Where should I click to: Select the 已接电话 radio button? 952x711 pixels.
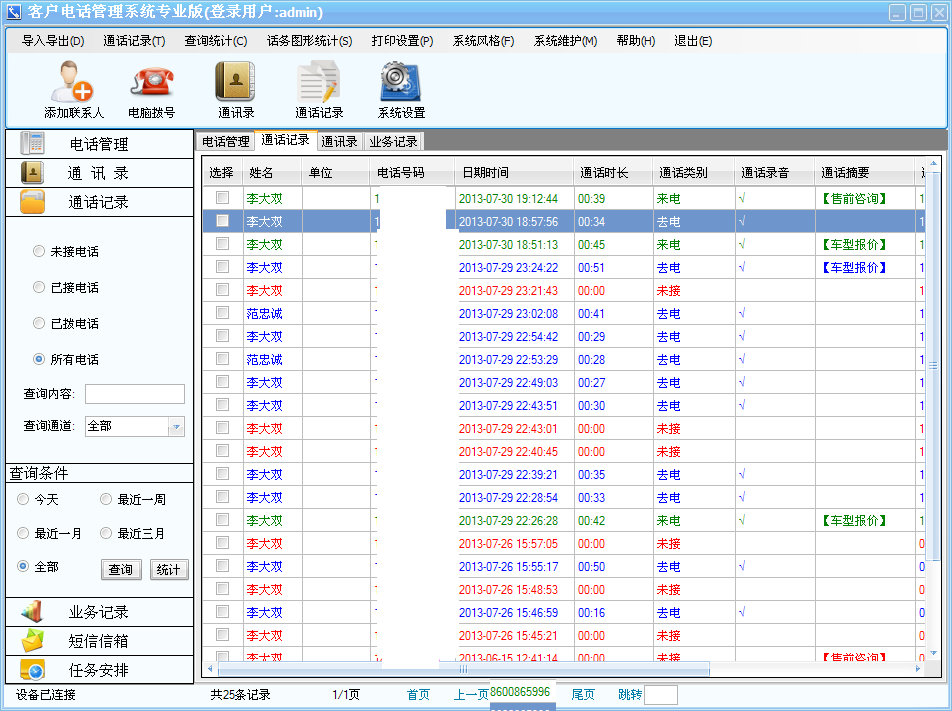coord(39,287)
